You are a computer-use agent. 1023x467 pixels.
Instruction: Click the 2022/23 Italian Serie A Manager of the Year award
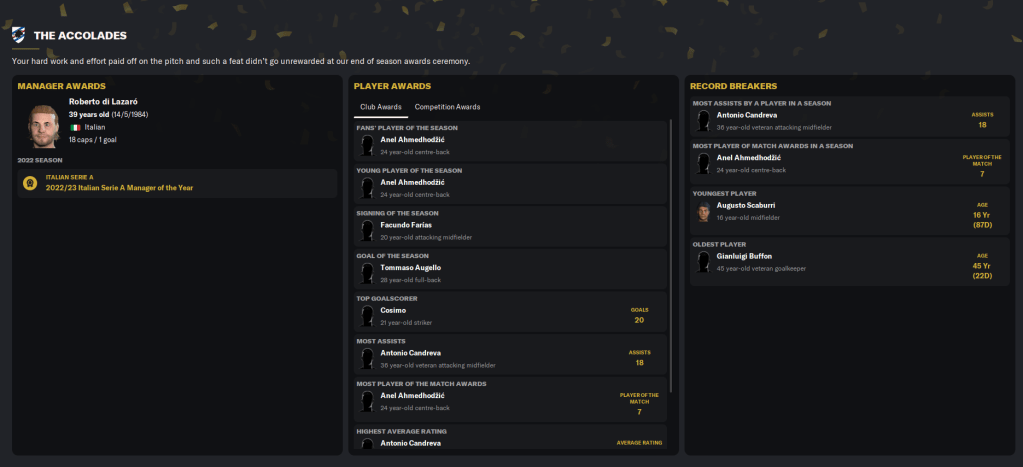coord(119,188)
